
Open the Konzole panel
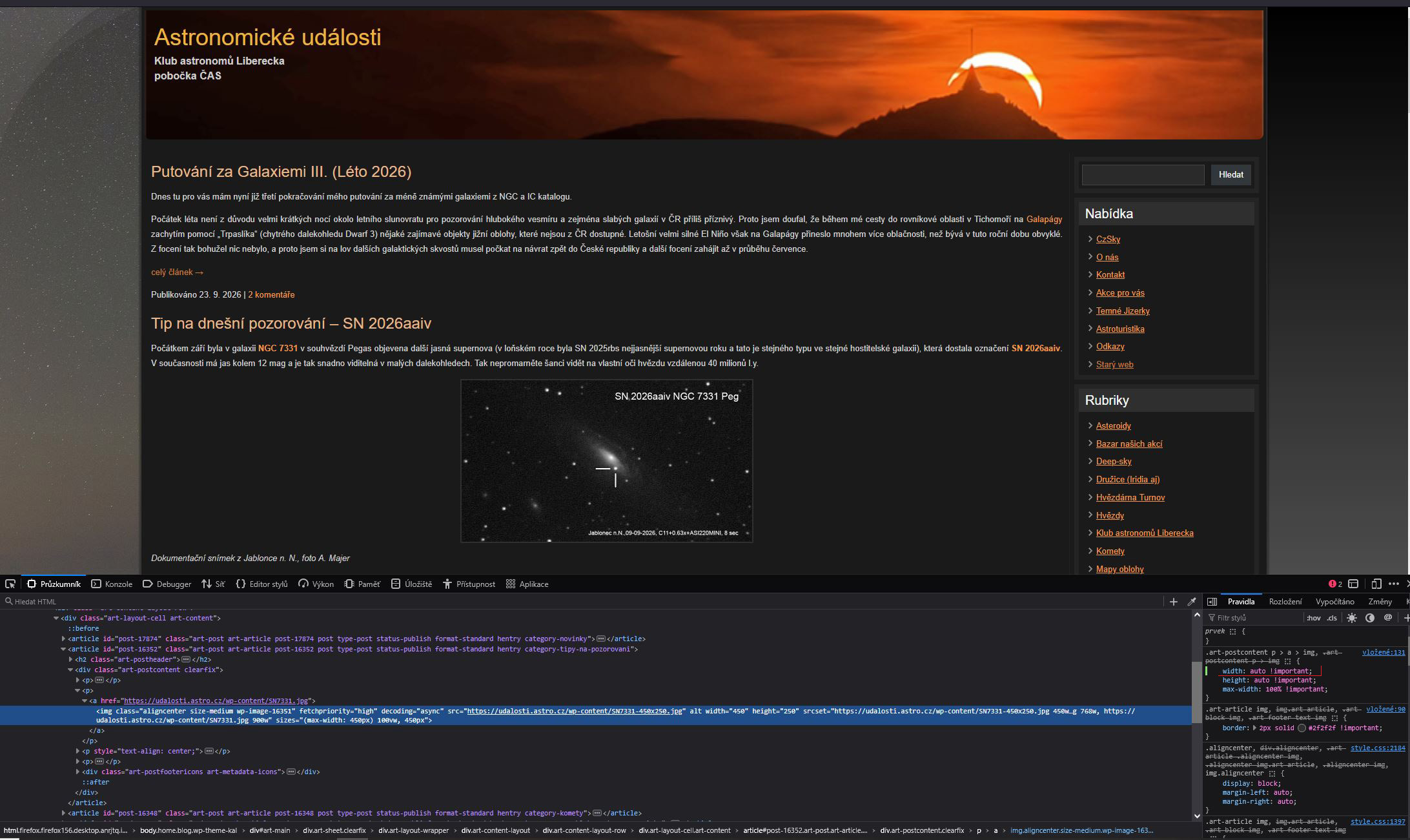(112, 584)
